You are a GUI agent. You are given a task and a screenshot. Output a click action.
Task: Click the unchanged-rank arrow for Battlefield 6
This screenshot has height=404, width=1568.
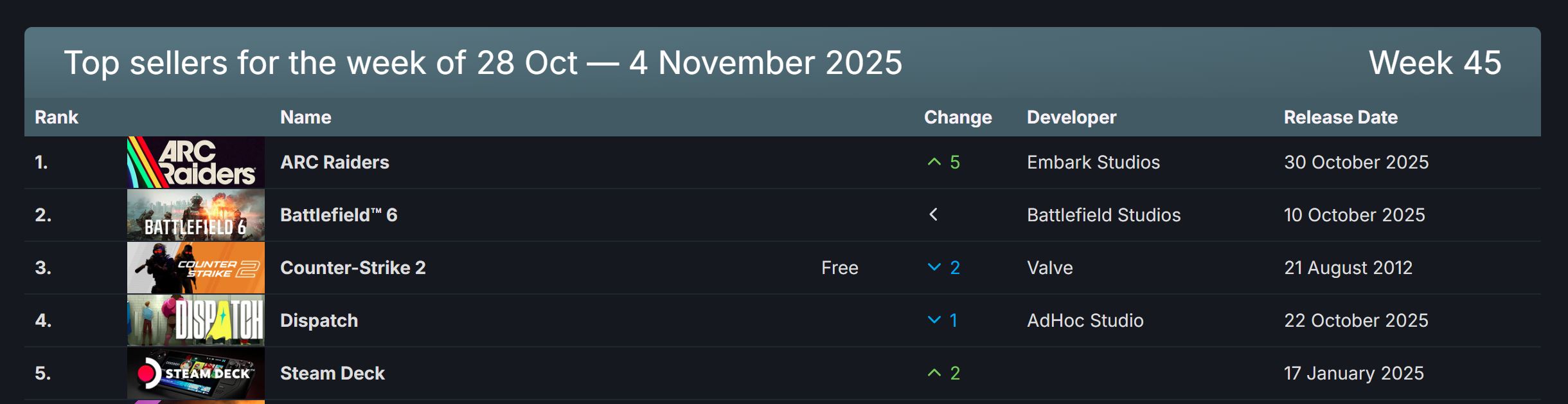point(934,215)
